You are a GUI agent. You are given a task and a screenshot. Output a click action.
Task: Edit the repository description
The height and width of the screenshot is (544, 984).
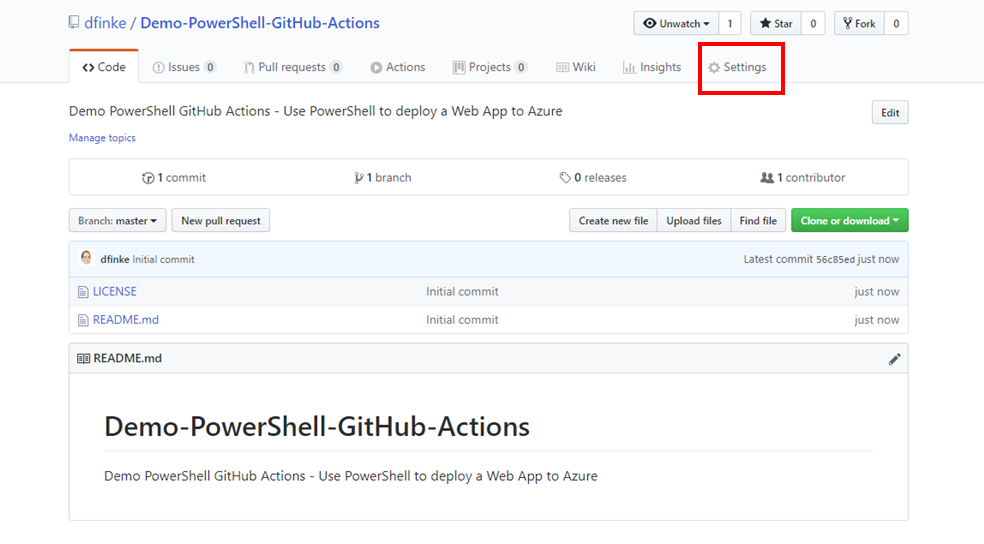point(890,112)
